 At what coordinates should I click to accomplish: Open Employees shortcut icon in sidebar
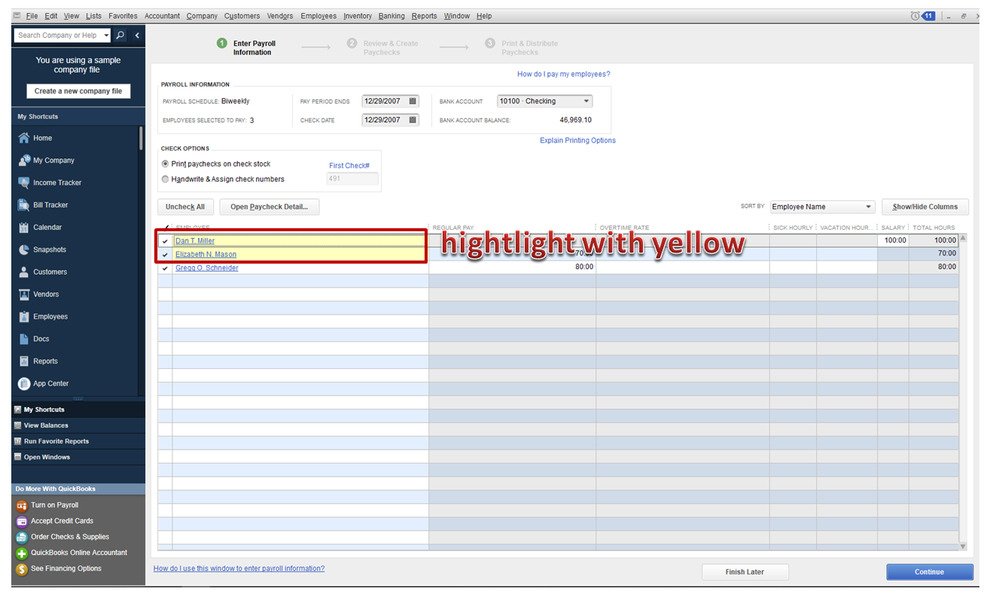click(24, 316)
